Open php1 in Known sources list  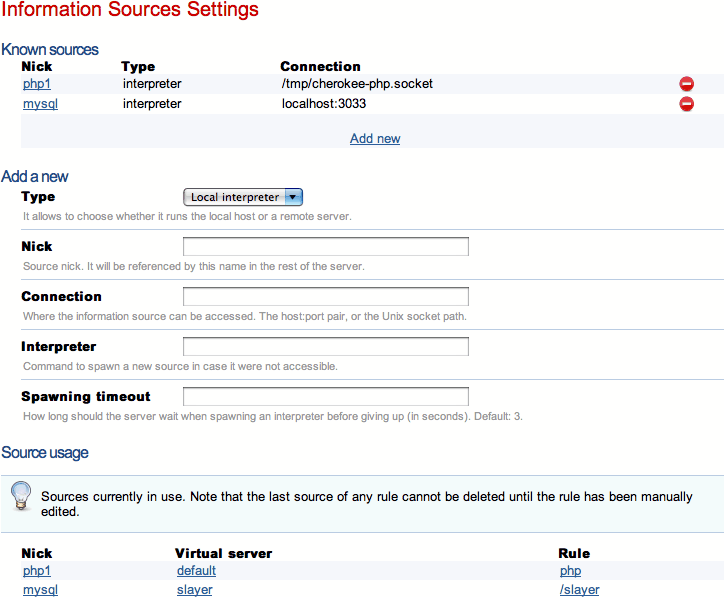click(37, 84)
